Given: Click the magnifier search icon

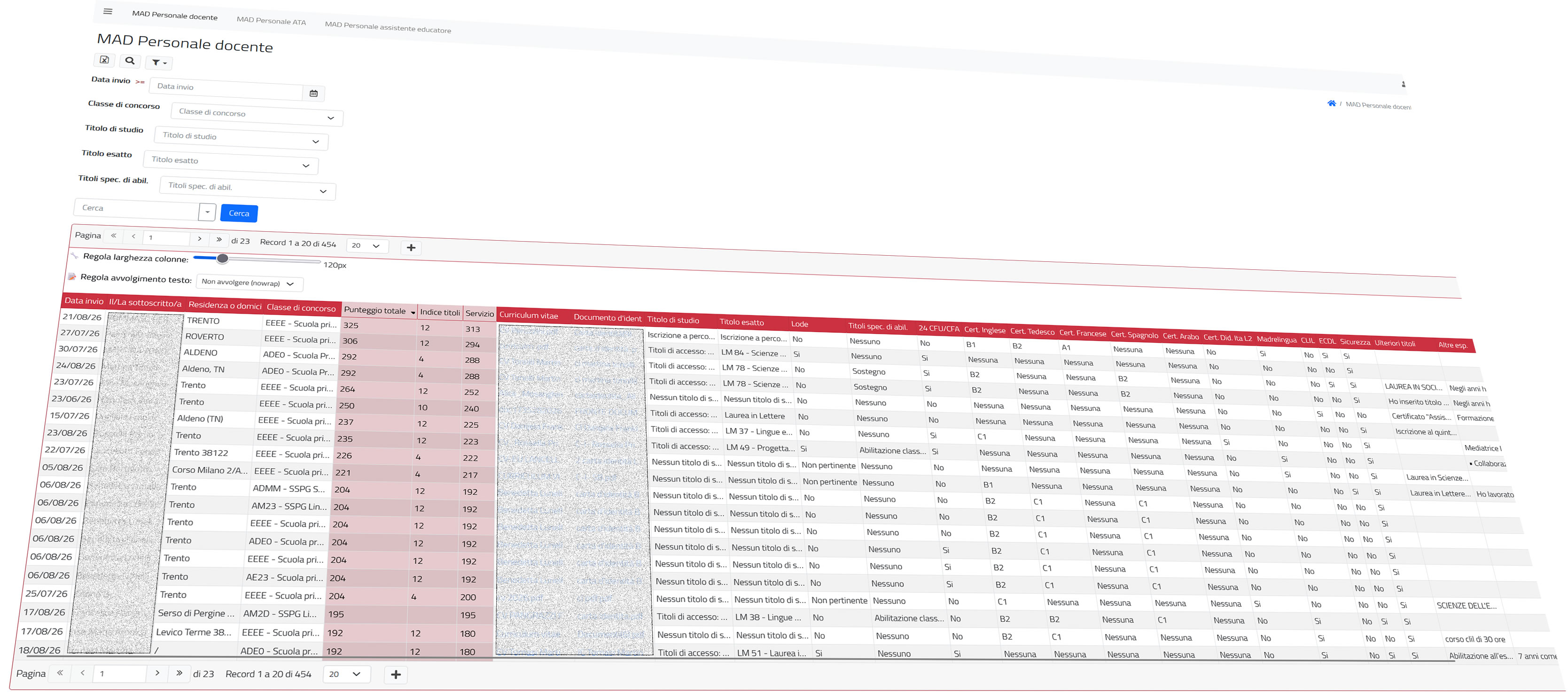Looking at the screenshot, I should [x=130, y=61].
